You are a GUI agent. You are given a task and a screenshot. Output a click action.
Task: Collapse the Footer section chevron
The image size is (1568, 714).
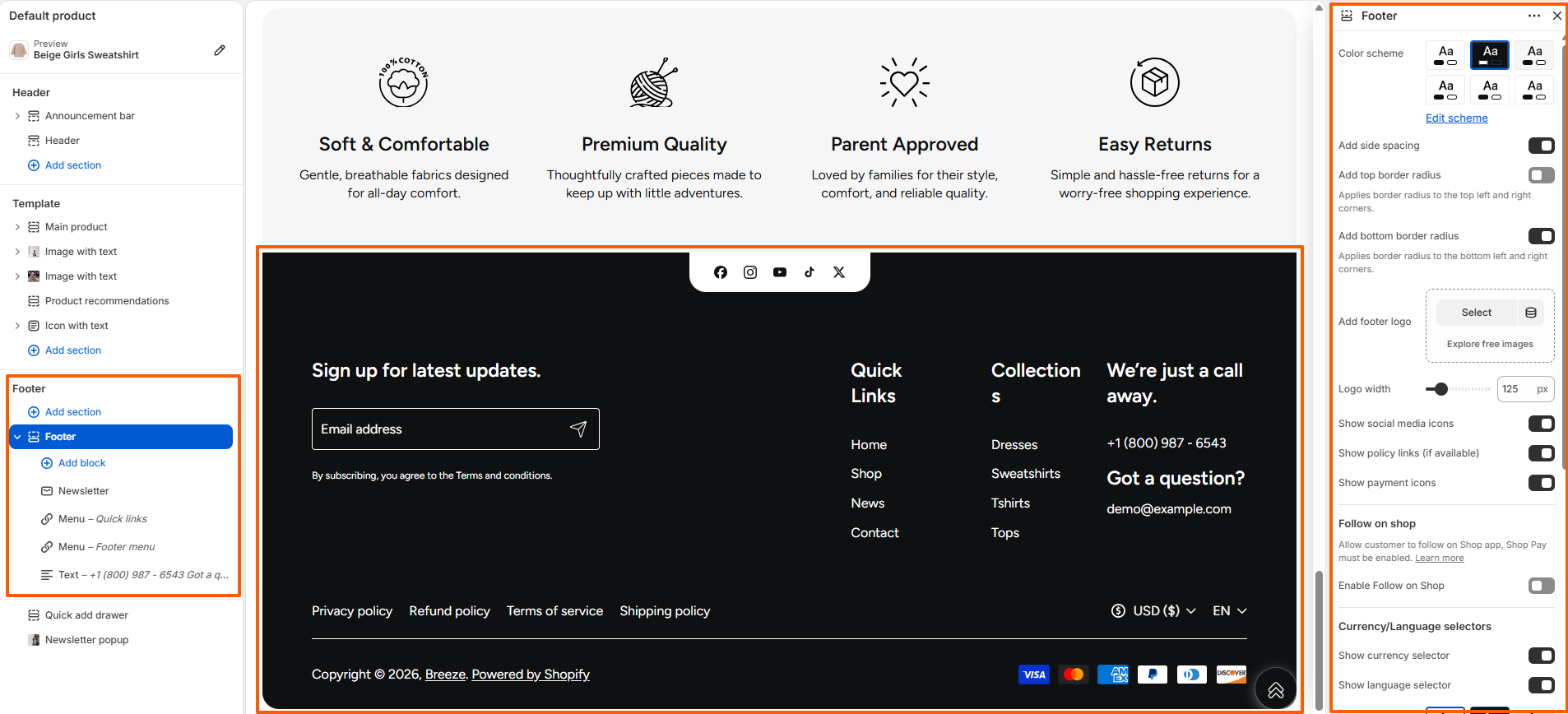tap(17, 437)
